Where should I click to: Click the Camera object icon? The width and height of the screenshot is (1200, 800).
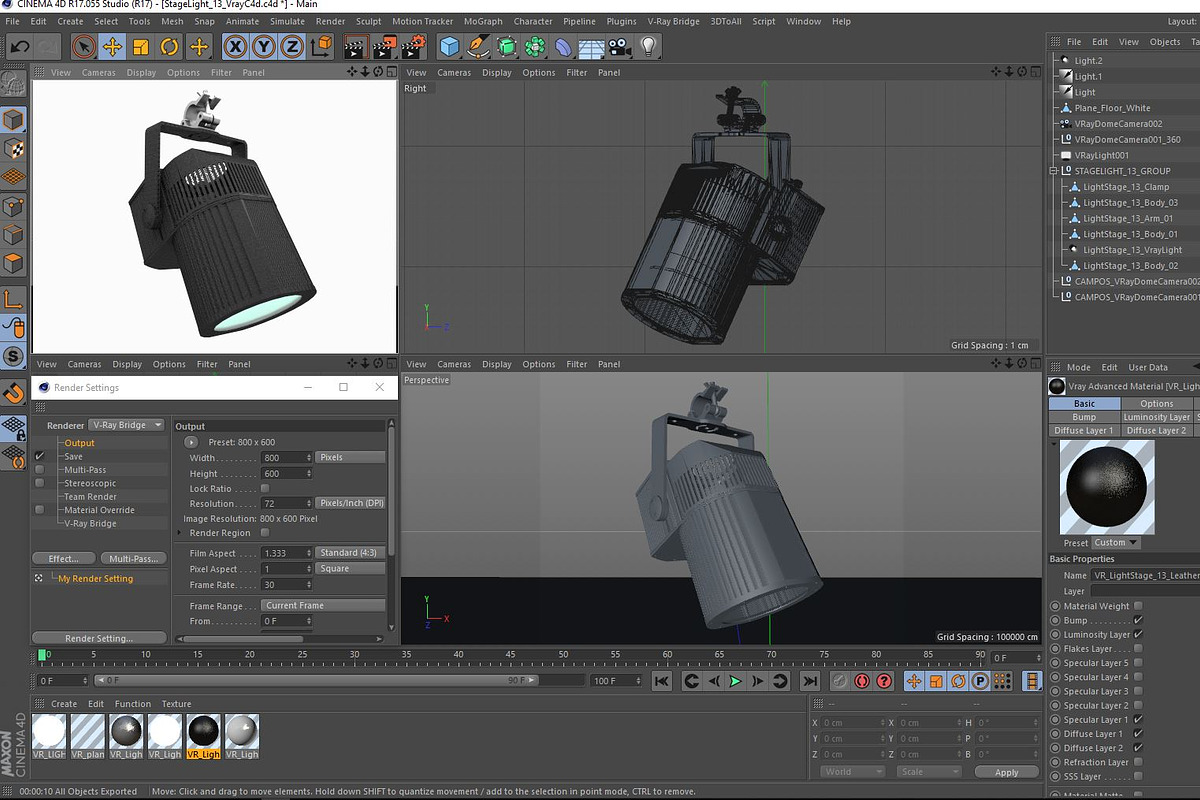621,46
